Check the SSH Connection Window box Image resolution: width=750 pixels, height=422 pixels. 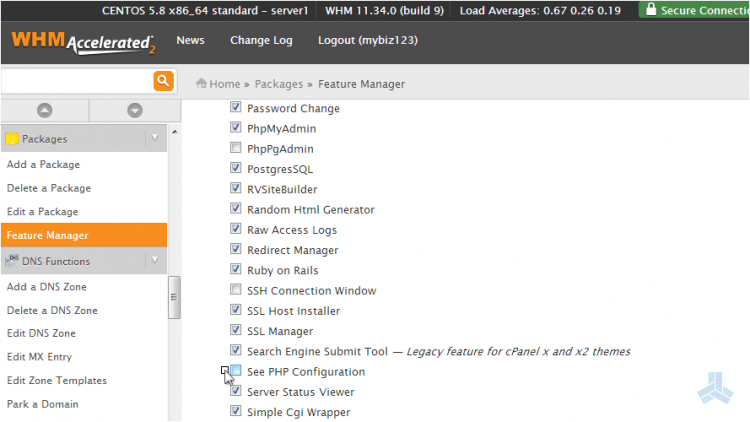236,291
